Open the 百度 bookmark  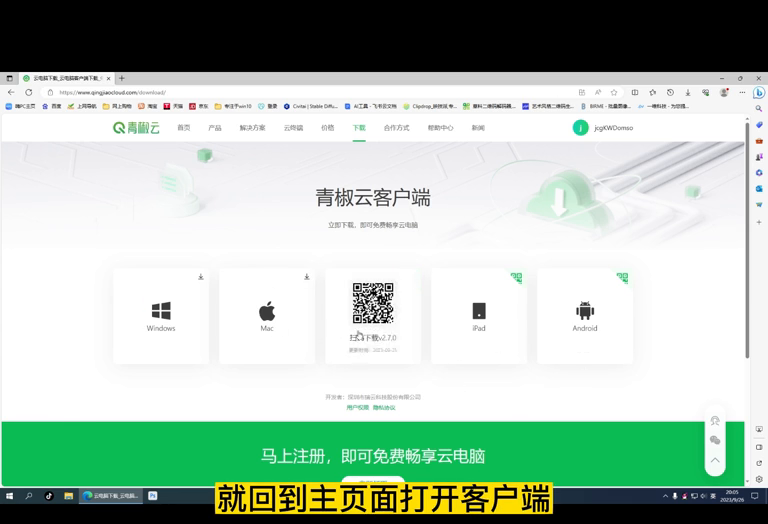(52, 106)
